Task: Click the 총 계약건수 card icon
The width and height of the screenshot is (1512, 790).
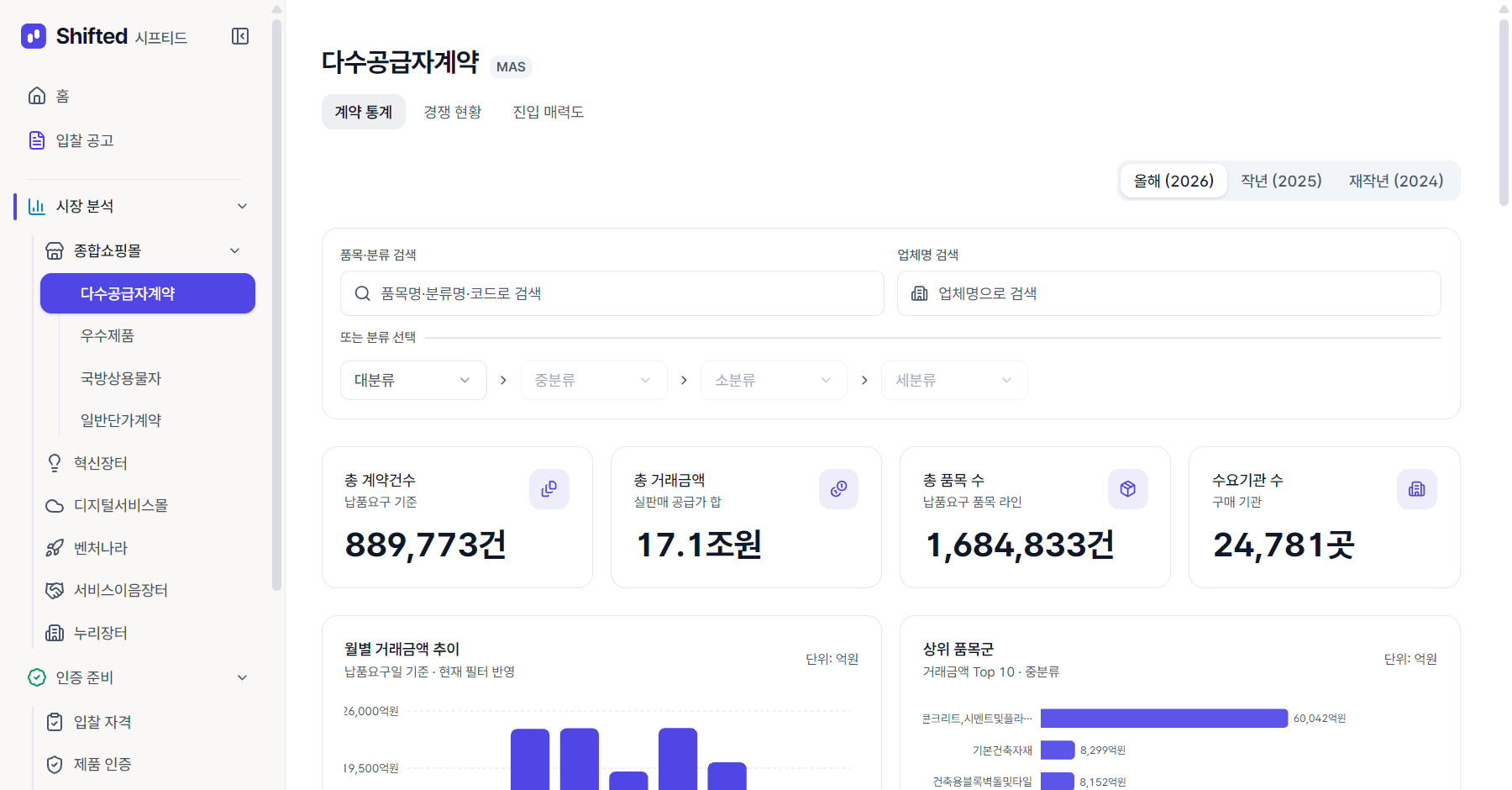Action: point(549,489)
